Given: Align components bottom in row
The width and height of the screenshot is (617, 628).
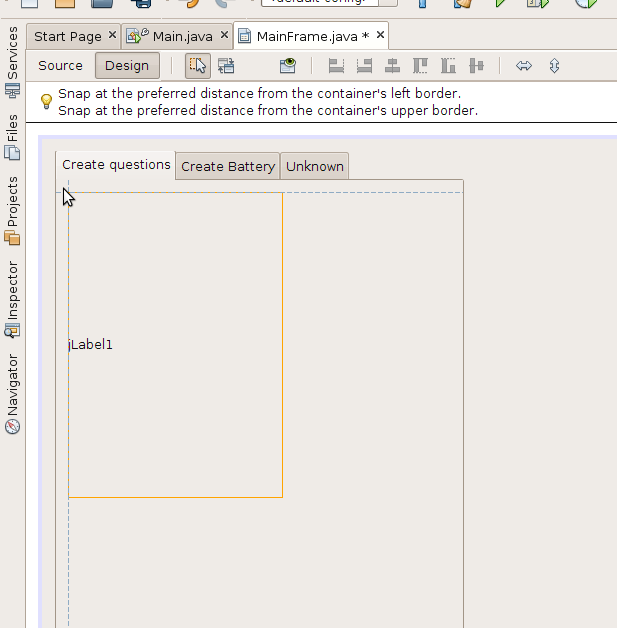Looking at the screenshot, I should coord(448,66).
